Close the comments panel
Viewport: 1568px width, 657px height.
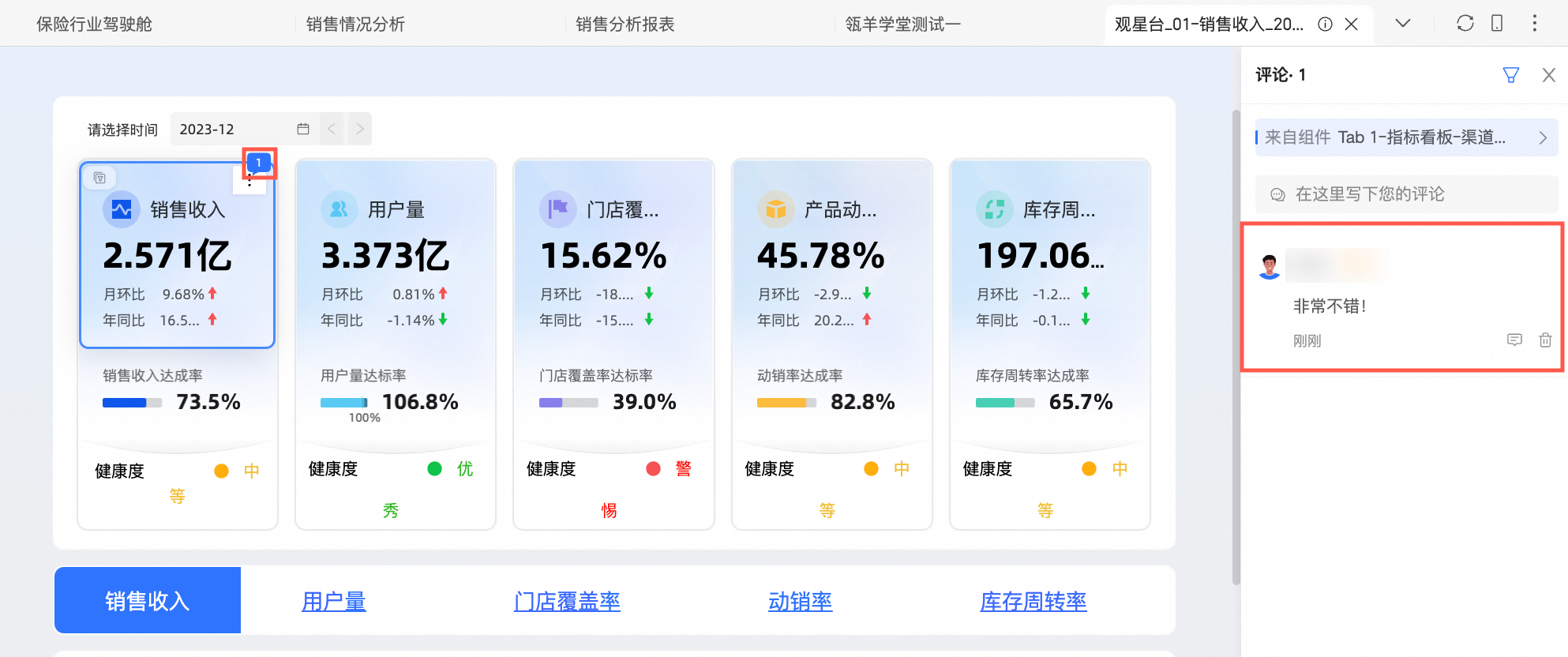[1549, 75]
